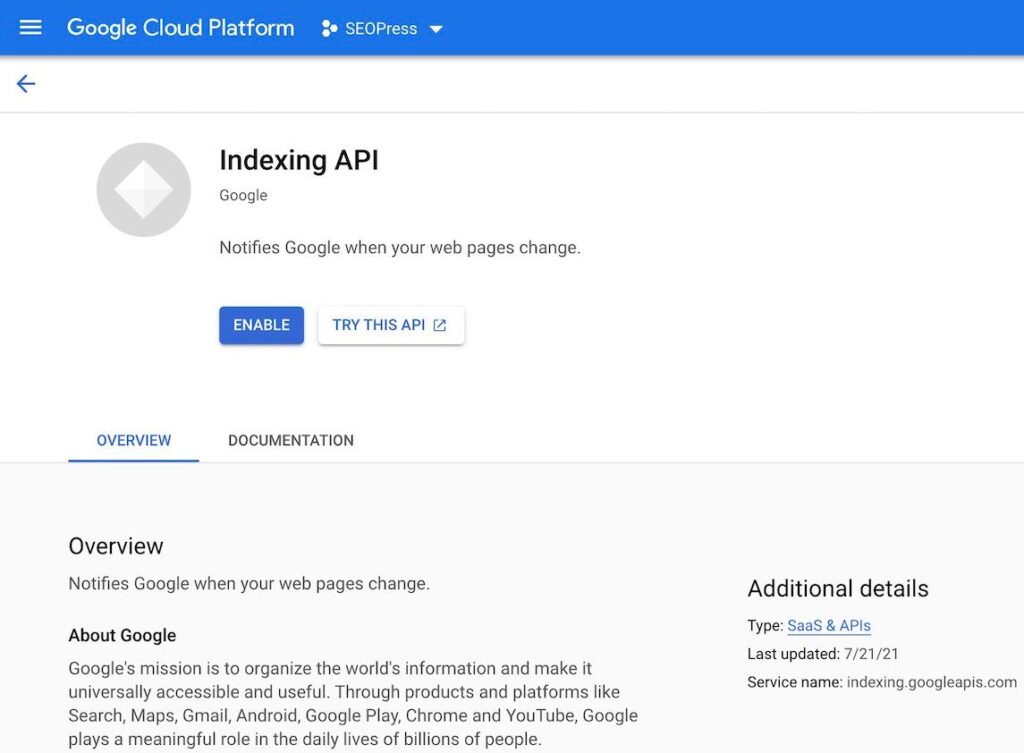Image resolution: width=1024 pixels, height=753 pixels.
Task: Click the Indexing API heading
Action: 299,160
